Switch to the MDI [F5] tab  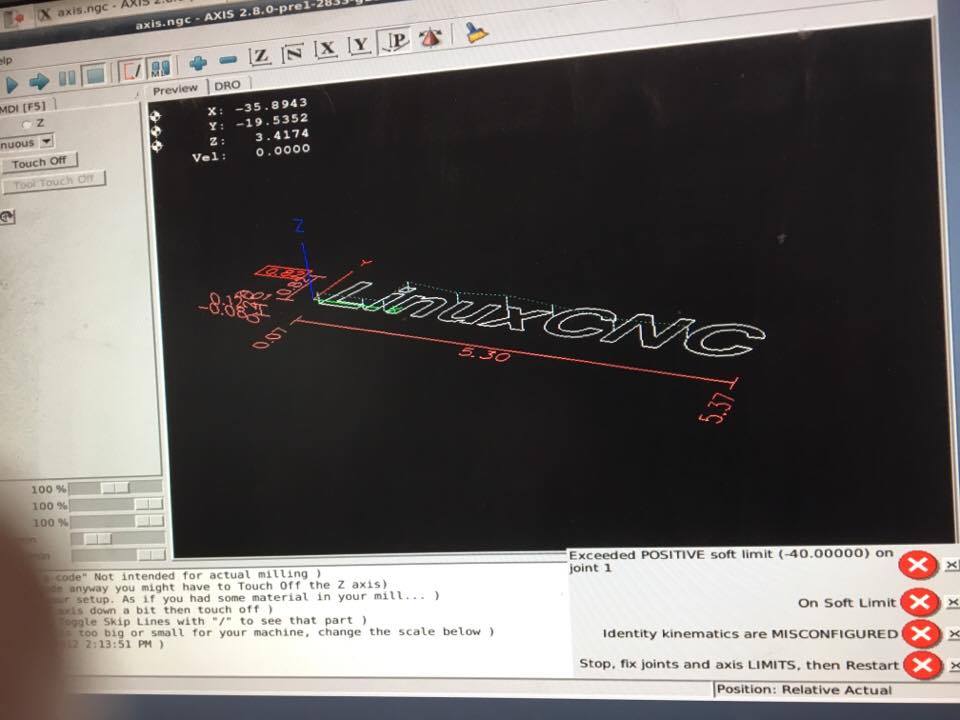coord(24,107)
